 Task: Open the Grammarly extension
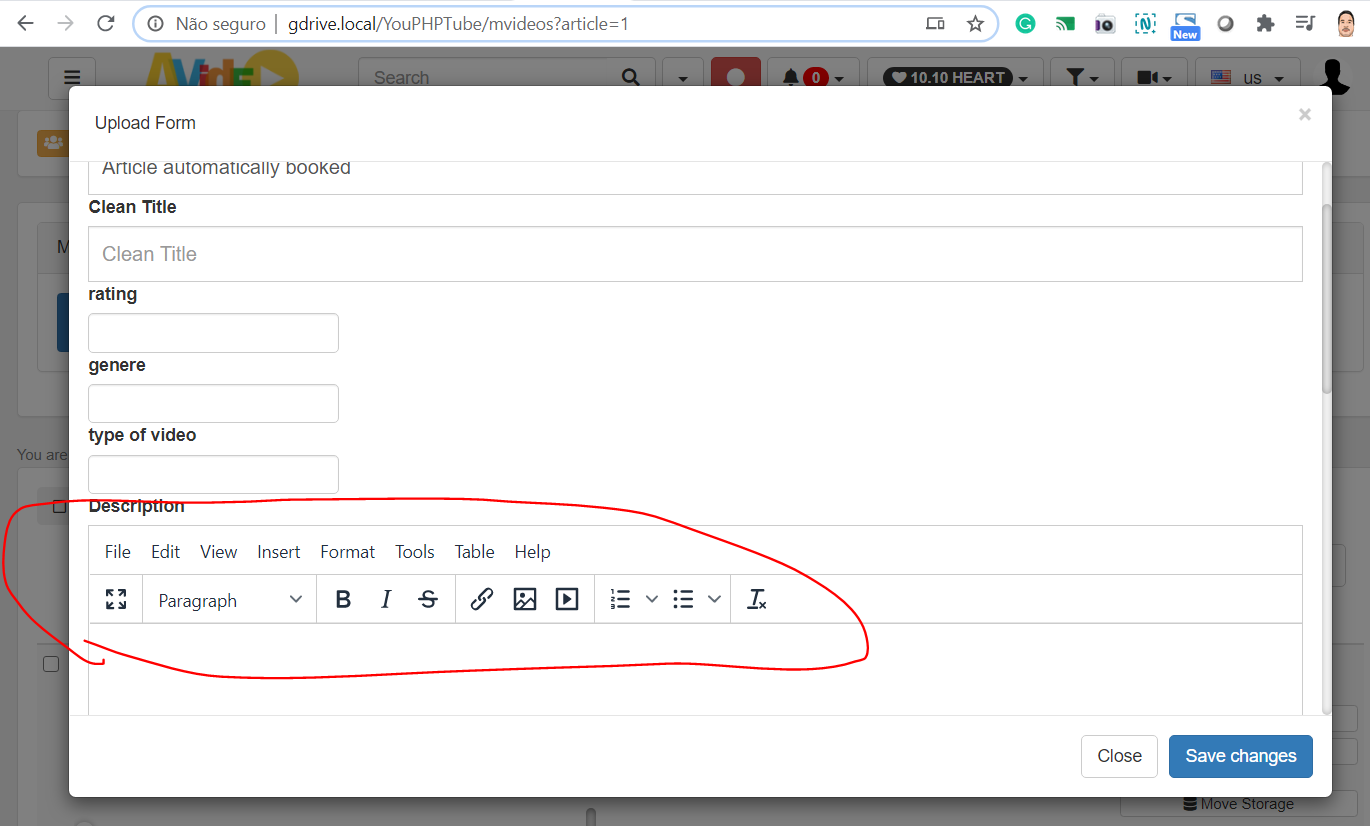[1025, 24]
